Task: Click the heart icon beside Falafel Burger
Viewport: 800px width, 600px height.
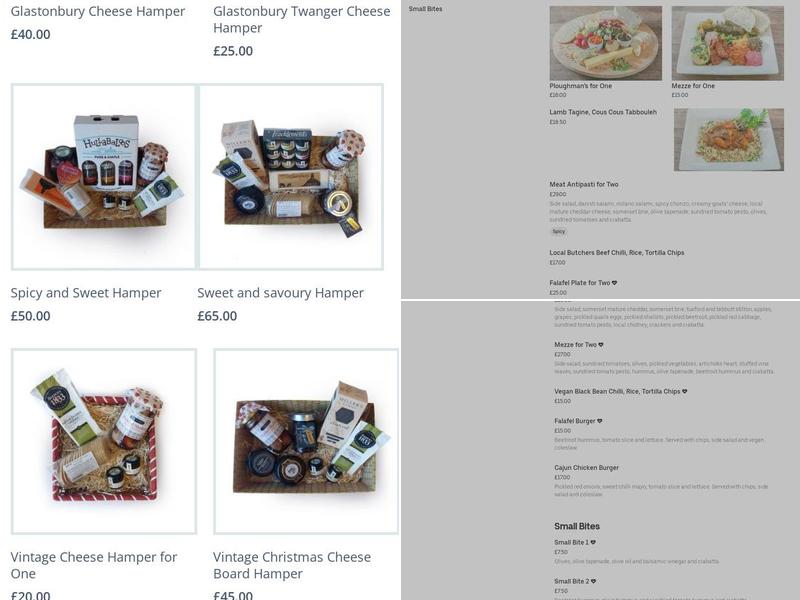Action: click(x=599, y=421)
